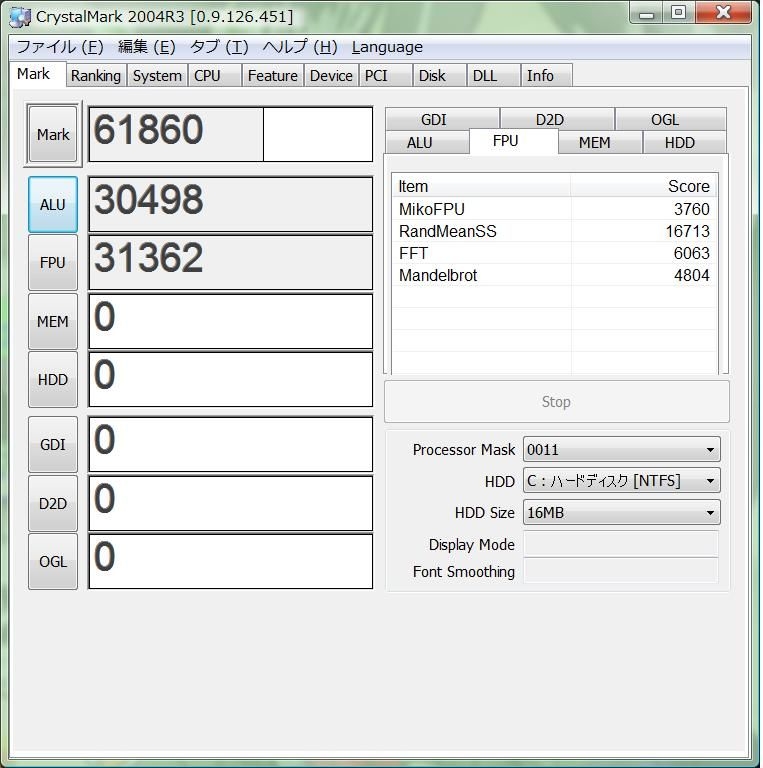Open the Feature tab
The height and width of the screenshot is (768, 763).
[273, 76]
